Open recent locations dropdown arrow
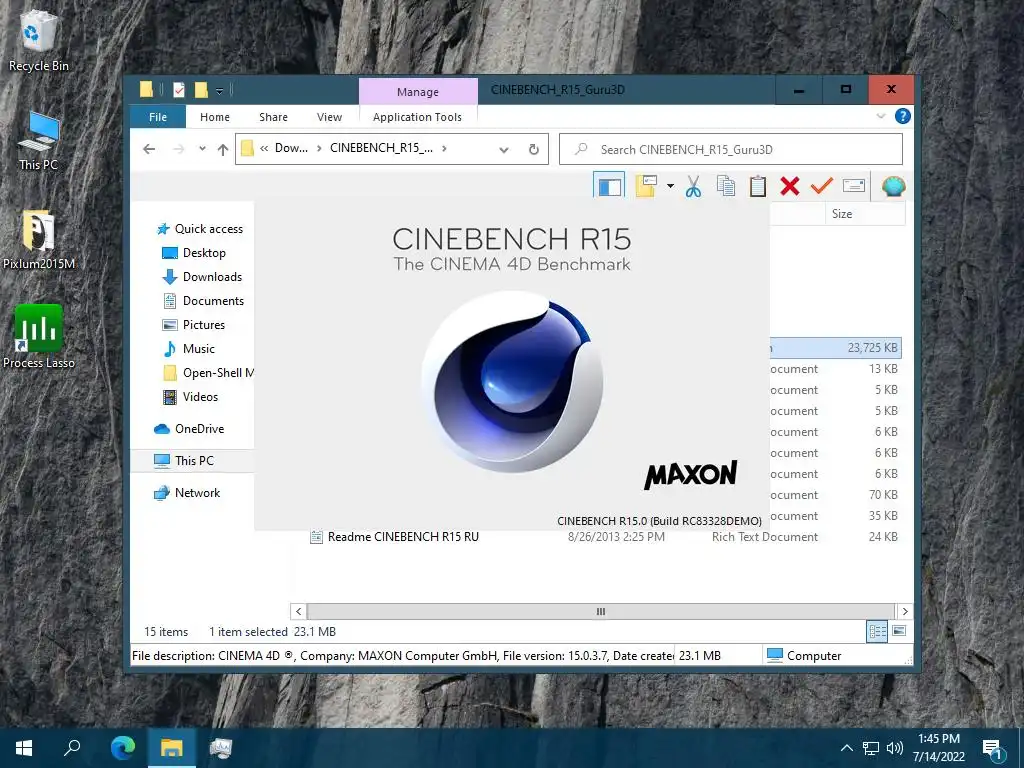The height and width of the screenshot is (768, 1024). [x=202, y=149]
